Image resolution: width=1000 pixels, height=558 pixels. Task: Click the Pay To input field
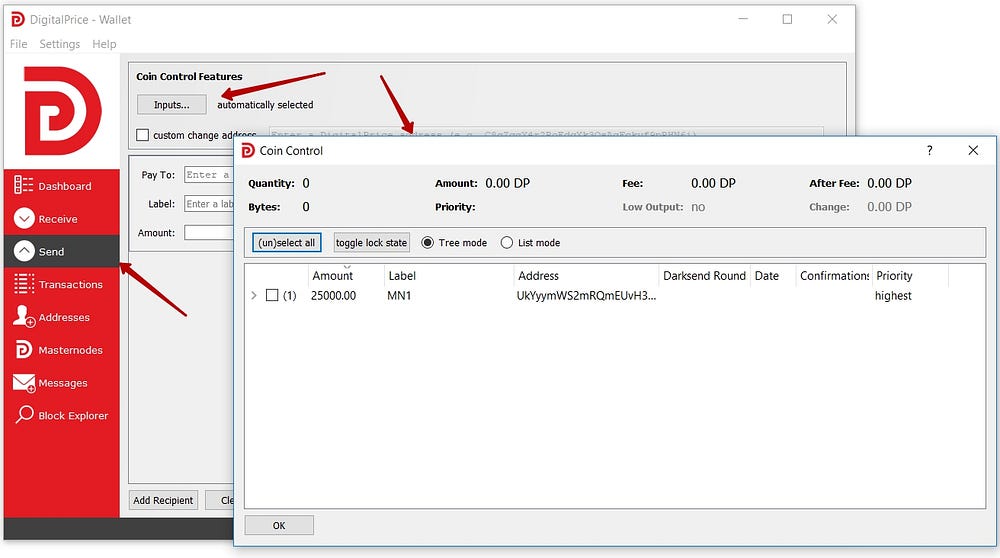point(209,175)
